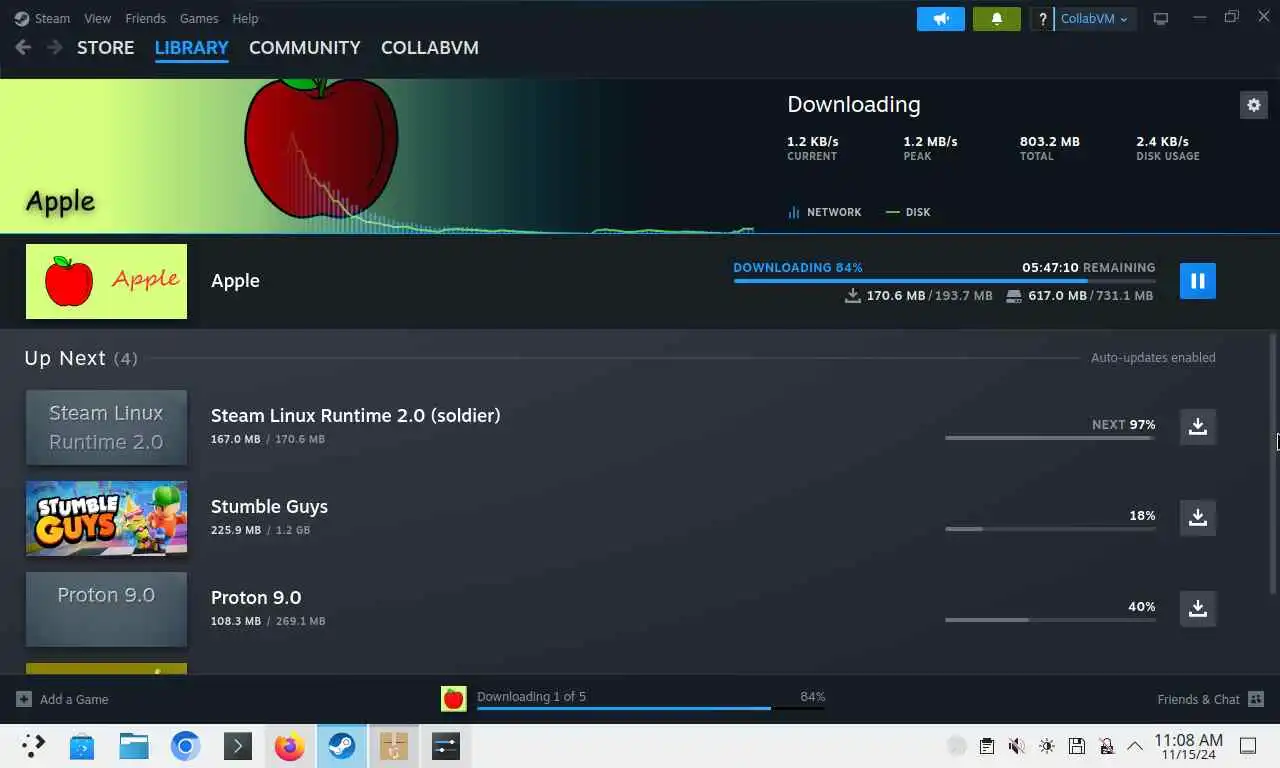The width and height of the screenshot is (1280, 768).
Task: Open Dolphin file manager in taskbar
Action: click(134, 746)
